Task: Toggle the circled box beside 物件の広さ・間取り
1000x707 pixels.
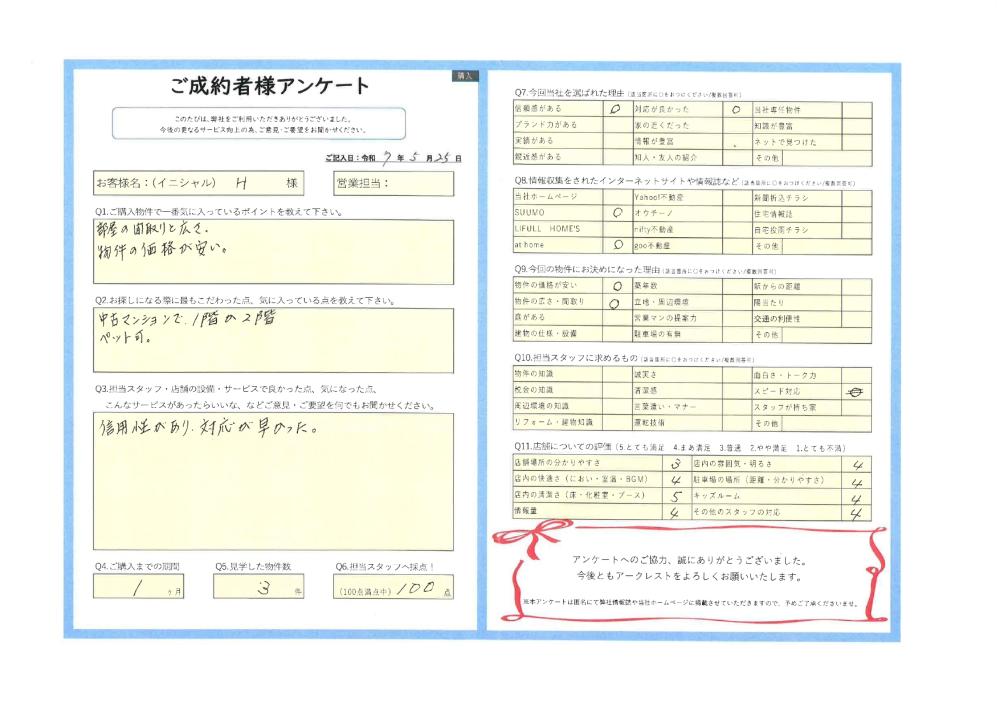Action: tap(617, 302)
